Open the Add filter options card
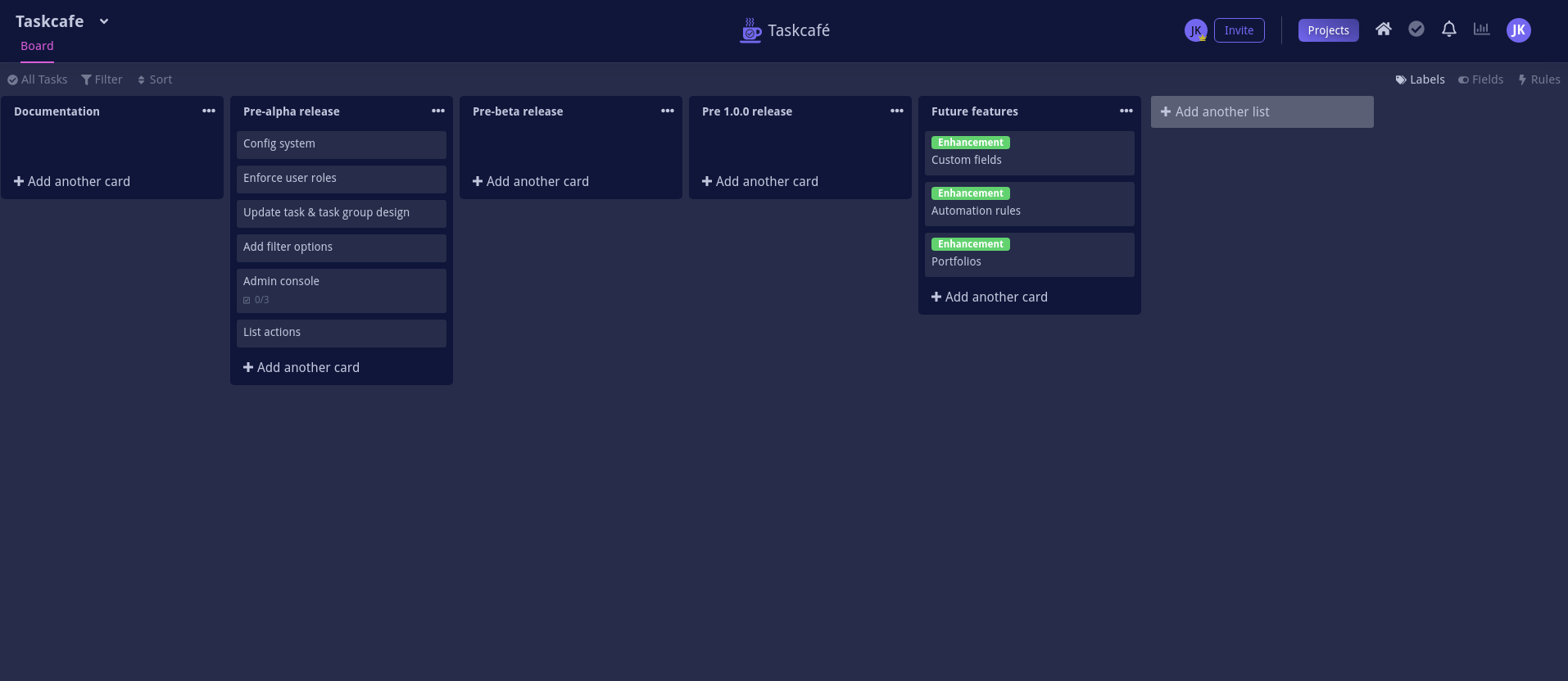The height and width of the screenshot is (681, 1568). tap(342, 247)
